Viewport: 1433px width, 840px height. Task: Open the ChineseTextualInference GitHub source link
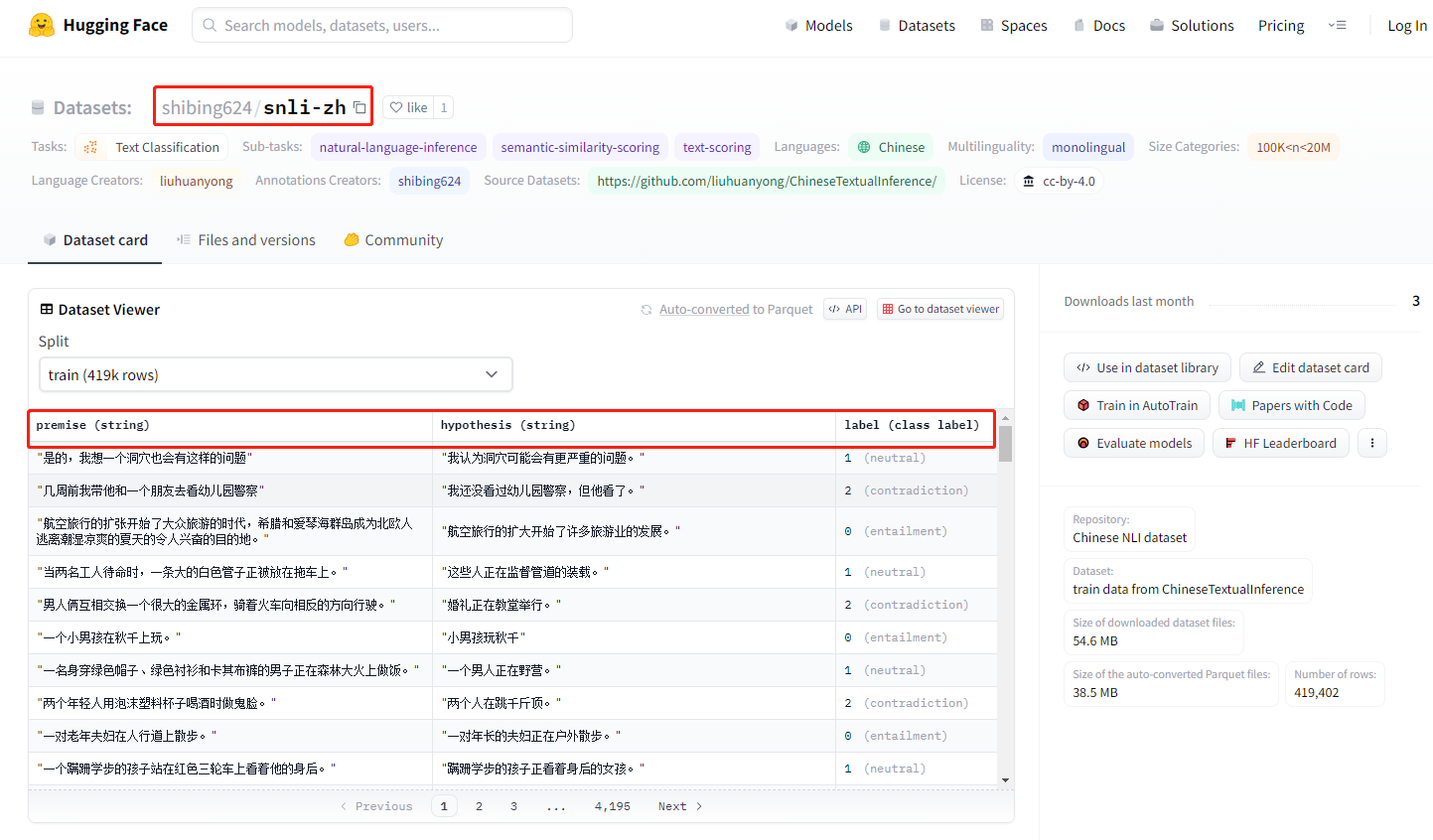tap(766, 181)
